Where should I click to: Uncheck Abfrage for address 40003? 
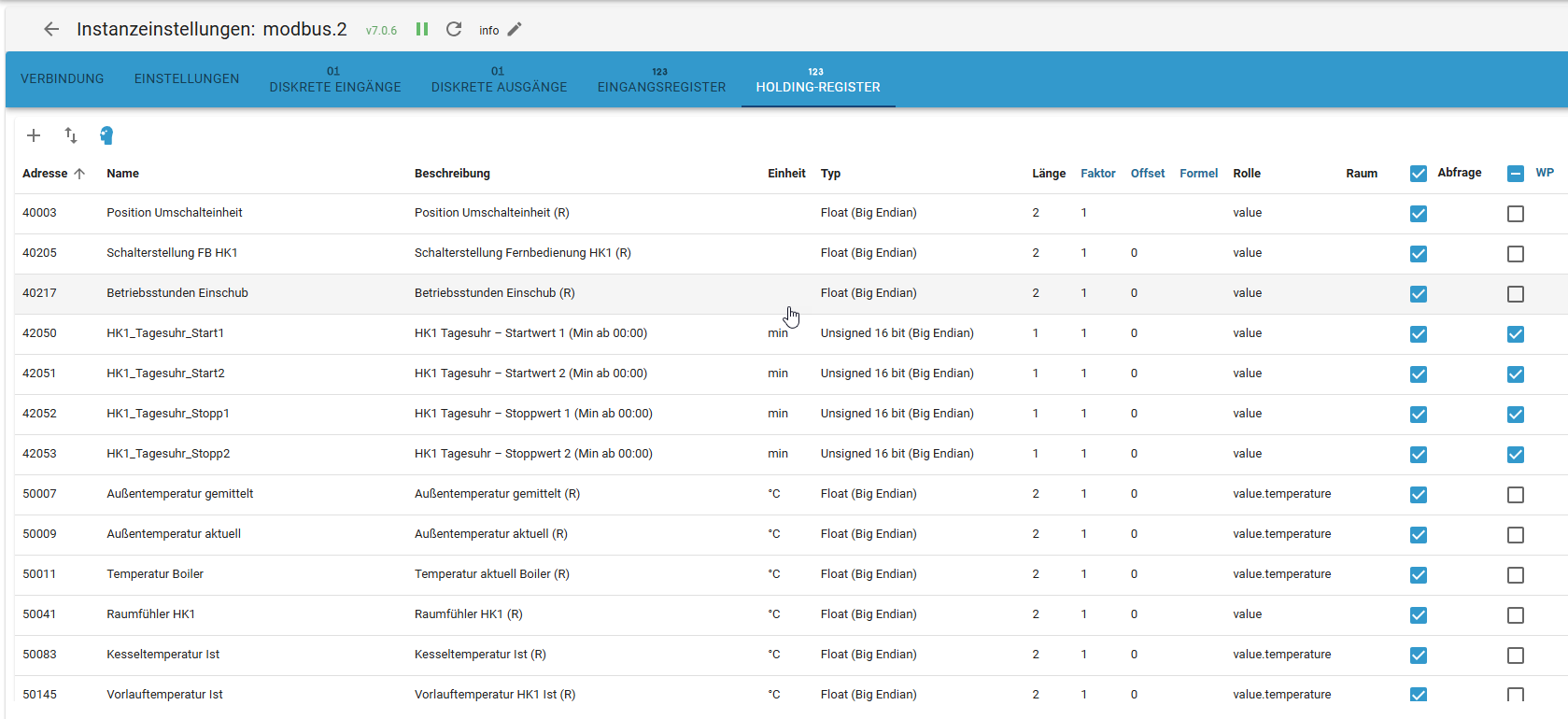coord(1419,214)
